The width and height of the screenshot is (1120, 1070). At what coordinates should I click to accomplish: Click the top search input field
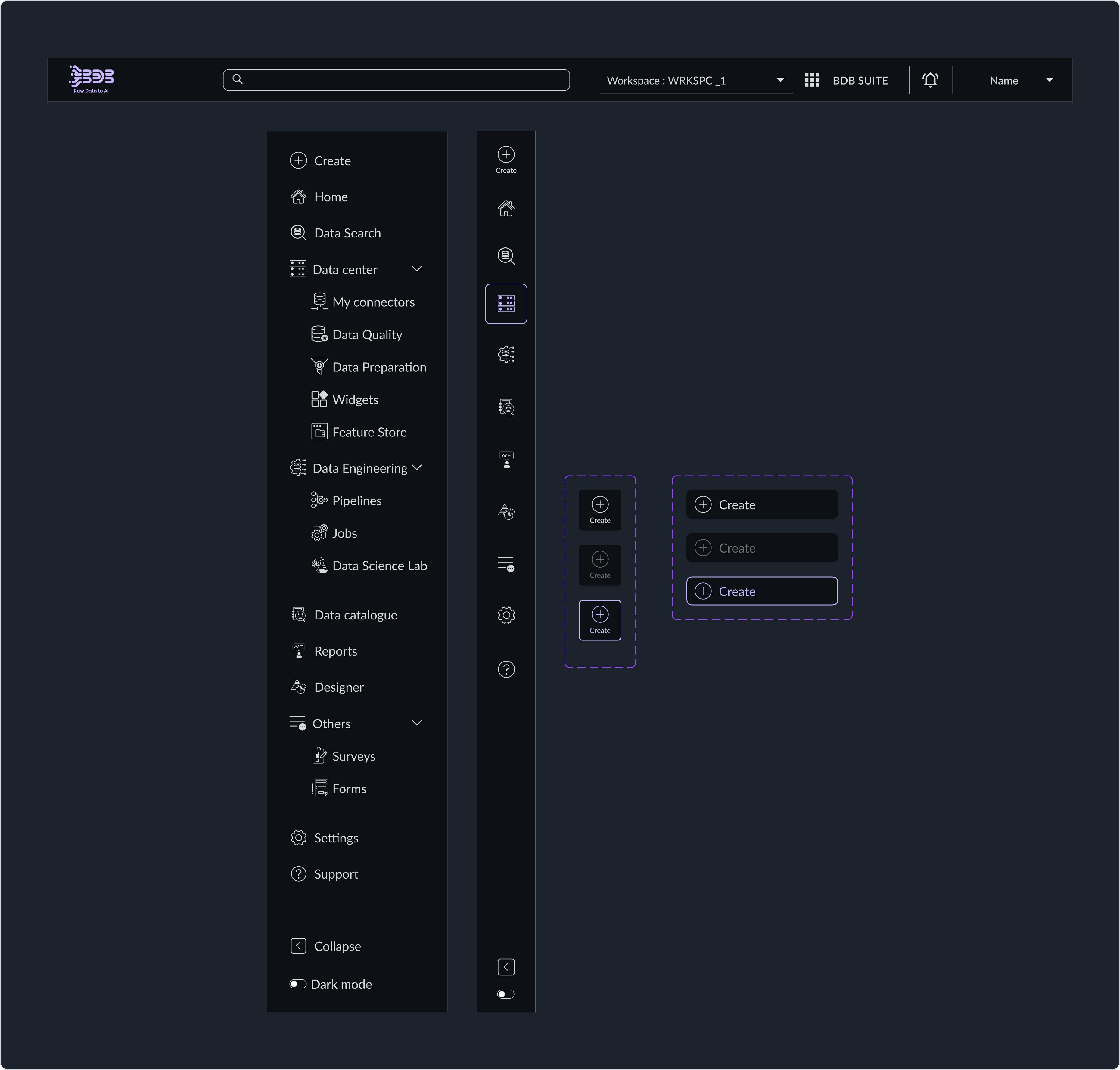(396, 80)
